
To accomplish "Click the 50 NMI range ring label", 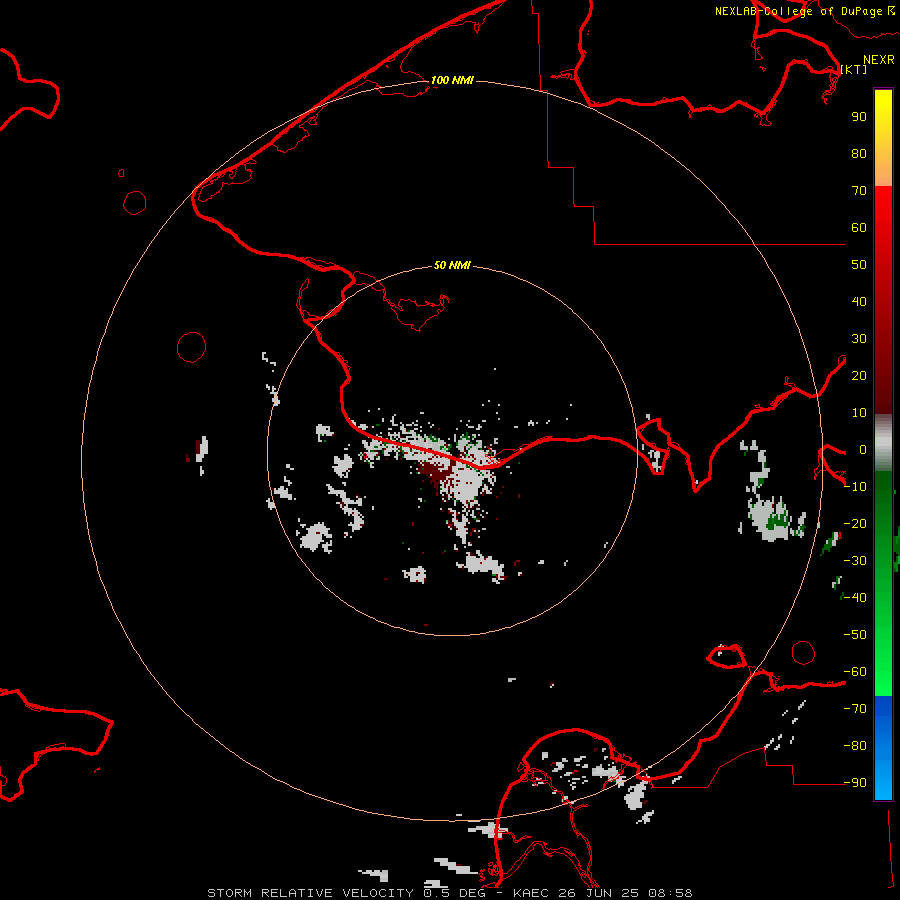I will pos(452,265).
